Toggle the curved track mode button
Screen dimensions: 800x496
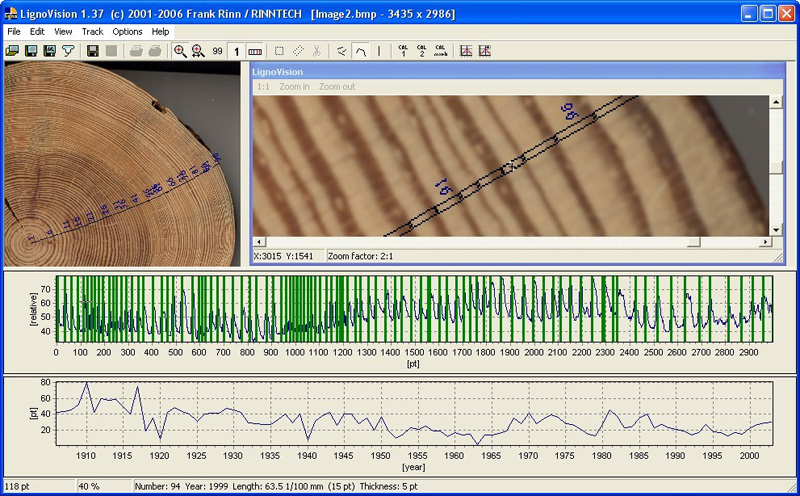pyautogui.click(x=360, y=51)
